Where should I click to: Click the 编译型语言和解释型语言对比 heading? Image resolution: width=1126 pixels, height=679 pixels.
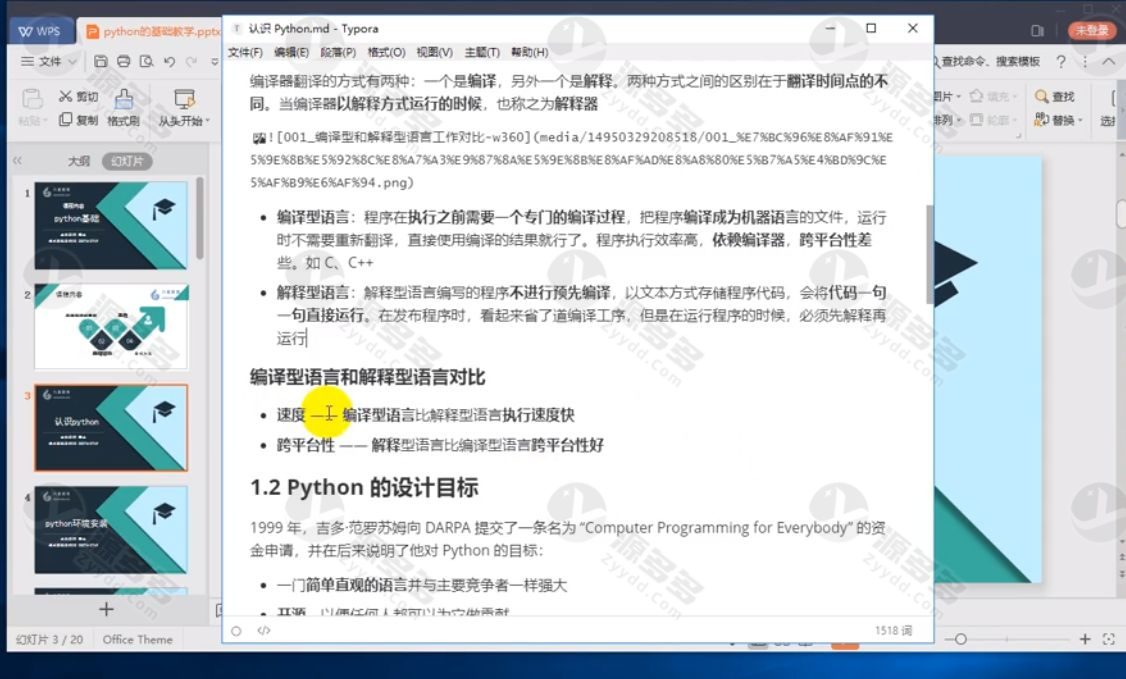tap(368, 377)
